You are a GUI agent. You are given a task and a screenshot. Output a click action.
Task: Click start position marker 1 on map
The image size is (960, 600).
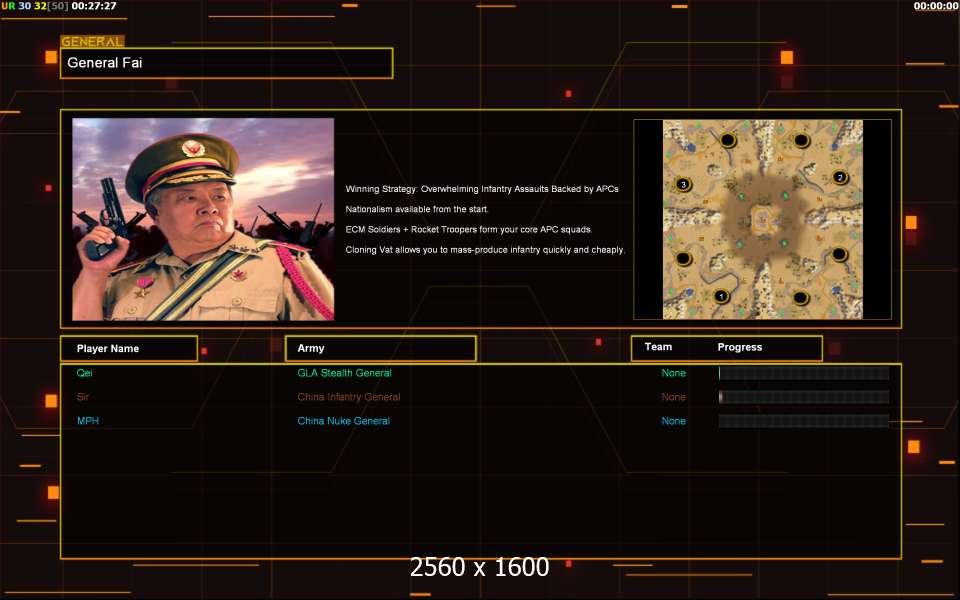(721, 296)
